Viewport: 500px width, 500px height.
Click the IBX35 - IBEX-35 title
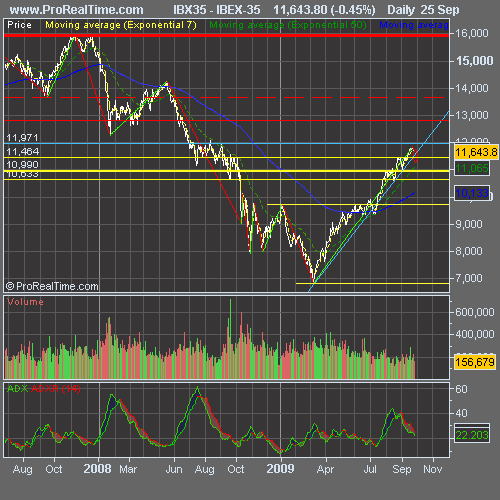click(217, 10)
